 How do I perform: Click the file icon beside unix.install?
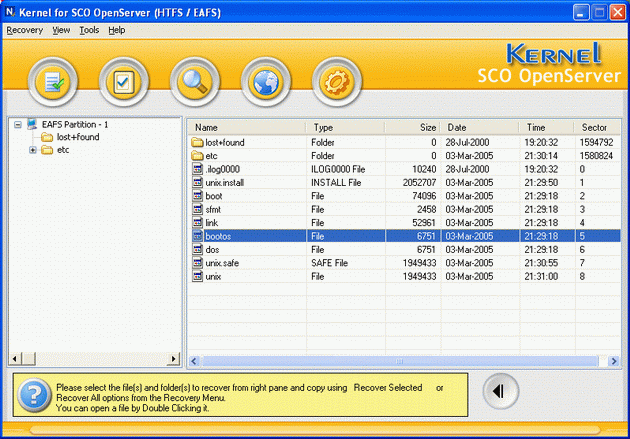(197, 182)
